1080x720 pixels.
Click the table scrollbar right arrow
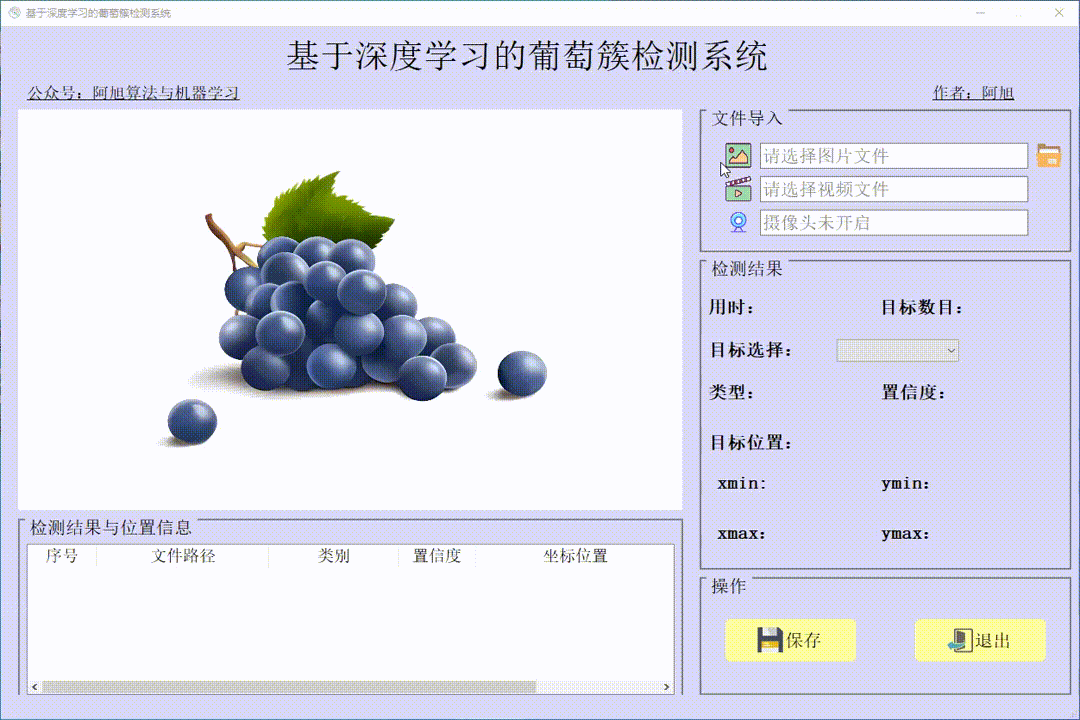pyautogui.click(x=666, y=687)
